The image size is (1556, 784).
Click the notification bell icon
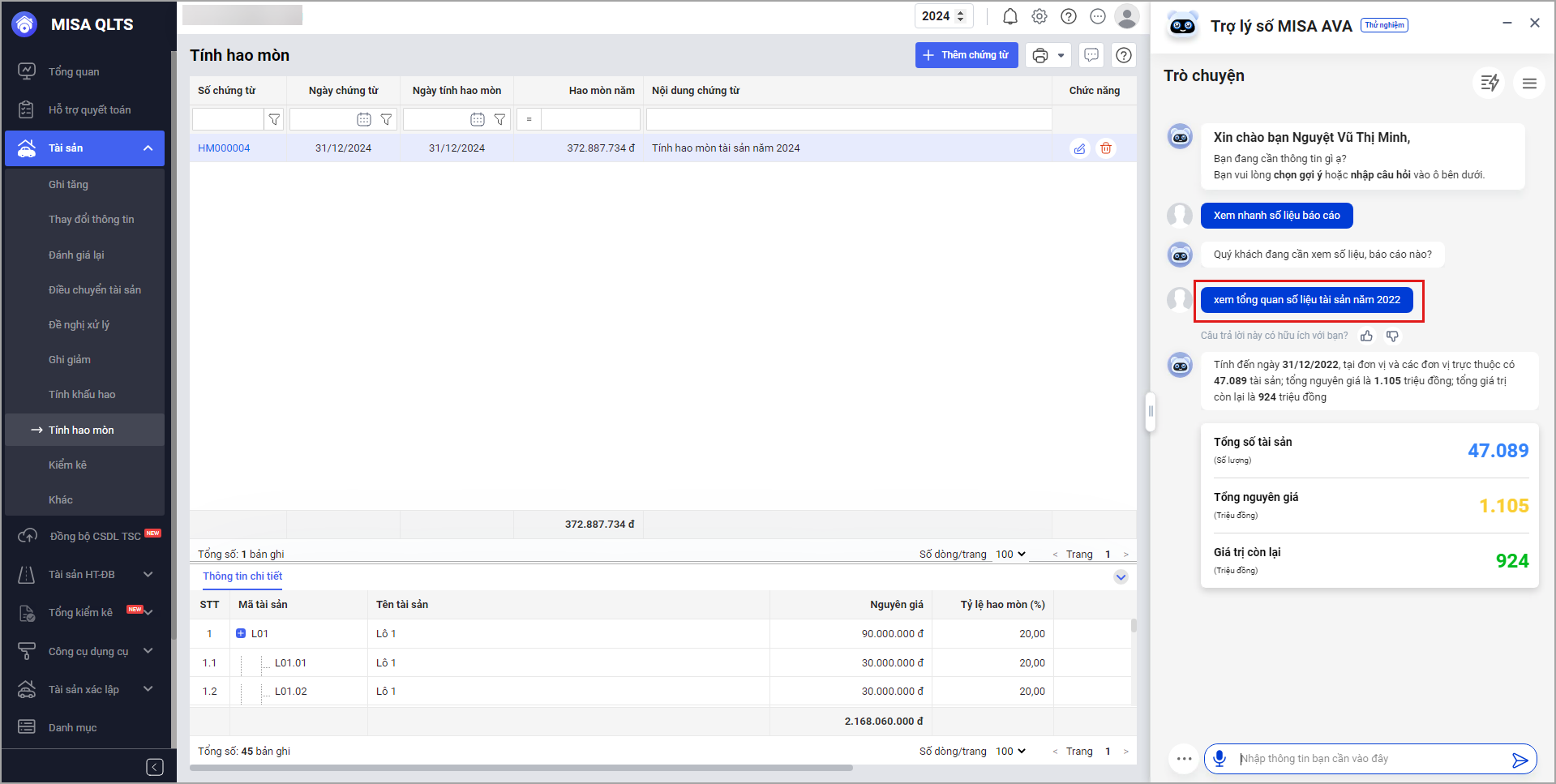pos(1009,16)
